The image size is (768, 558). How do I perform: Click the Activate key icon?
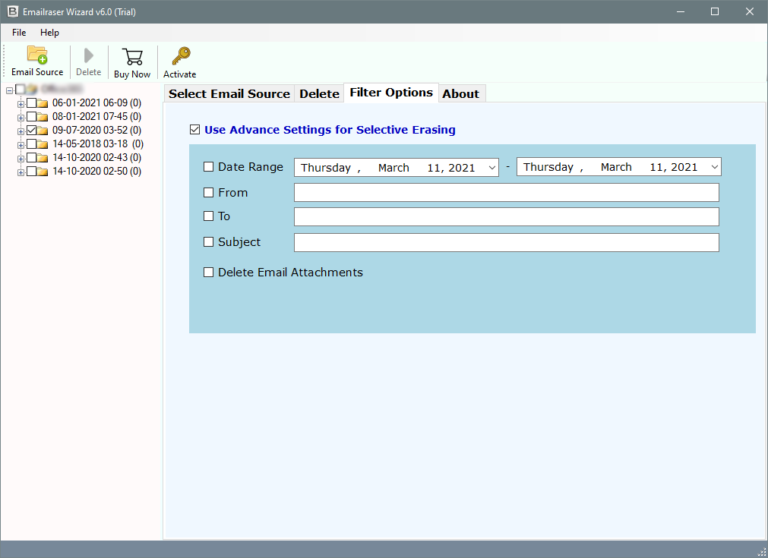pos(180,56)
